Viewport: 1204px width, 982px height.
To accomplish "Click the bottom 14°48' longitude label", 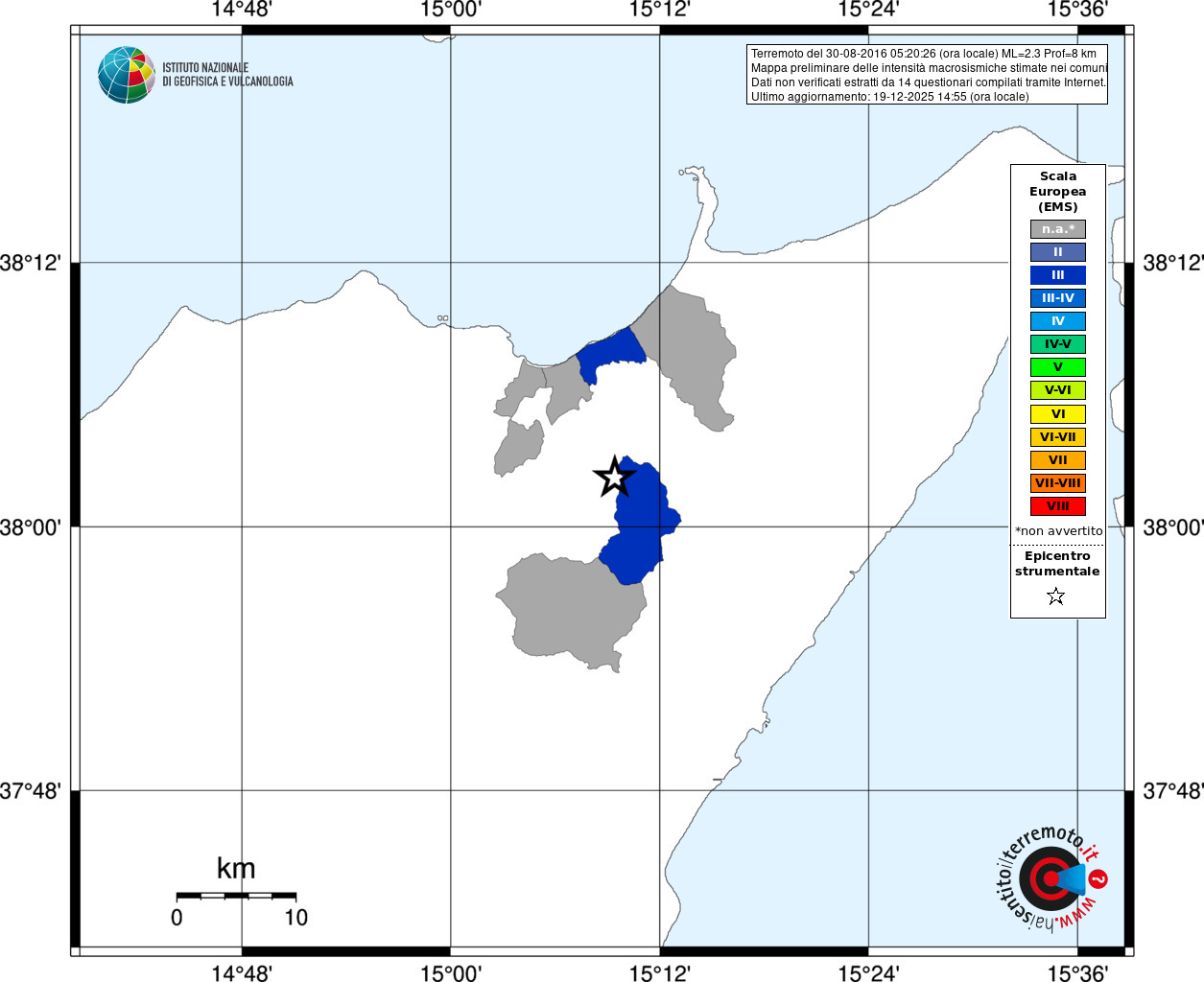I will click(242, 972).
